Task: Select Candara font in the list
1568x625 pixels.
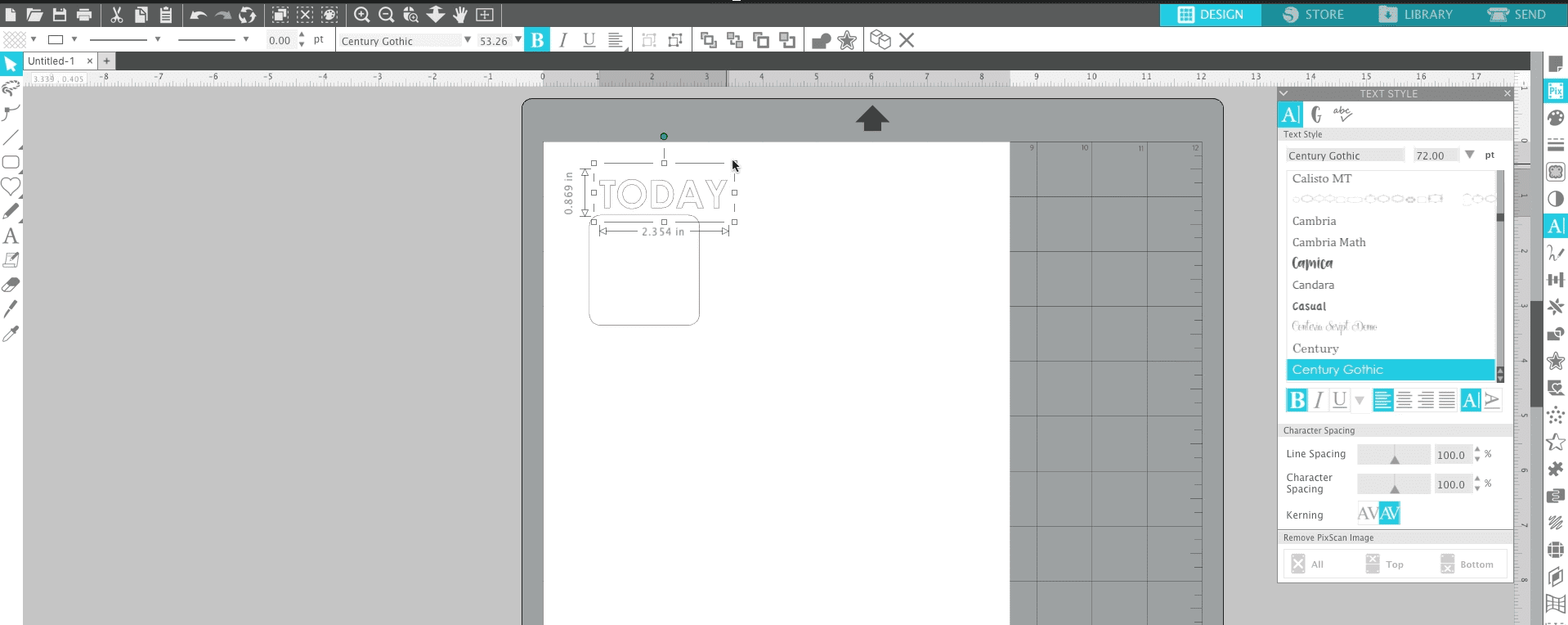Action: [1313, 285]
